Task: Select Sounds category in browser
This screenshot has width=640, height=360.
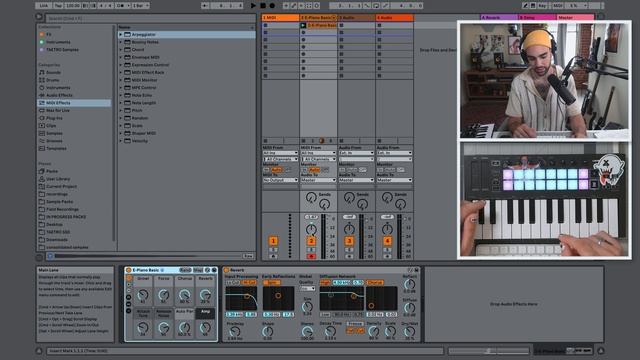Action: (x=53, y=72)
